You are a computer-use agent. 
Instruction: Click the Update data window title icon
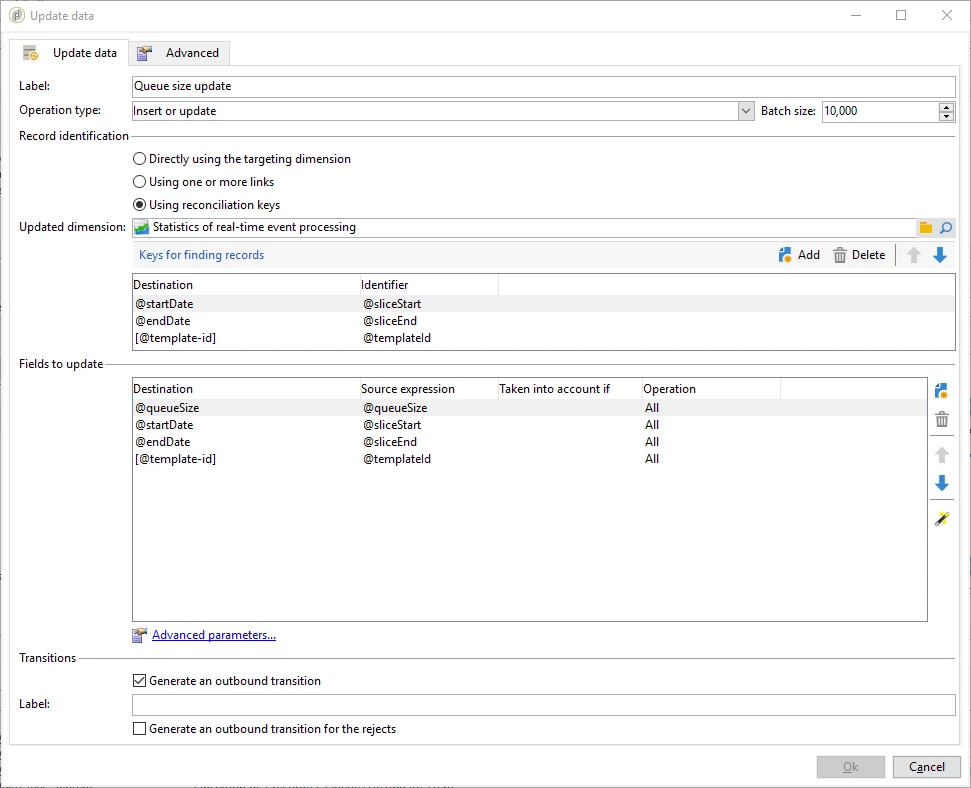click(17, 15)
